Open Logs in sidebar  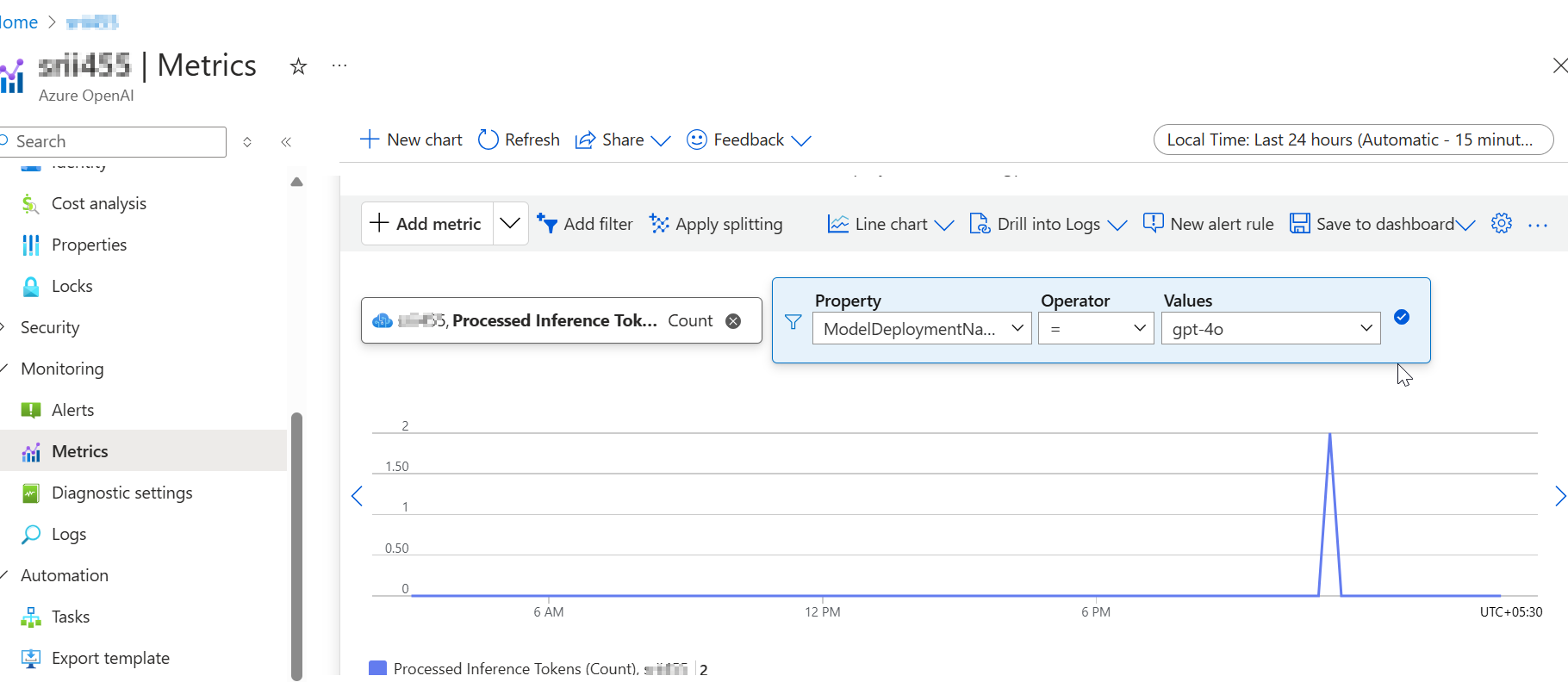(x=69, y=534)
